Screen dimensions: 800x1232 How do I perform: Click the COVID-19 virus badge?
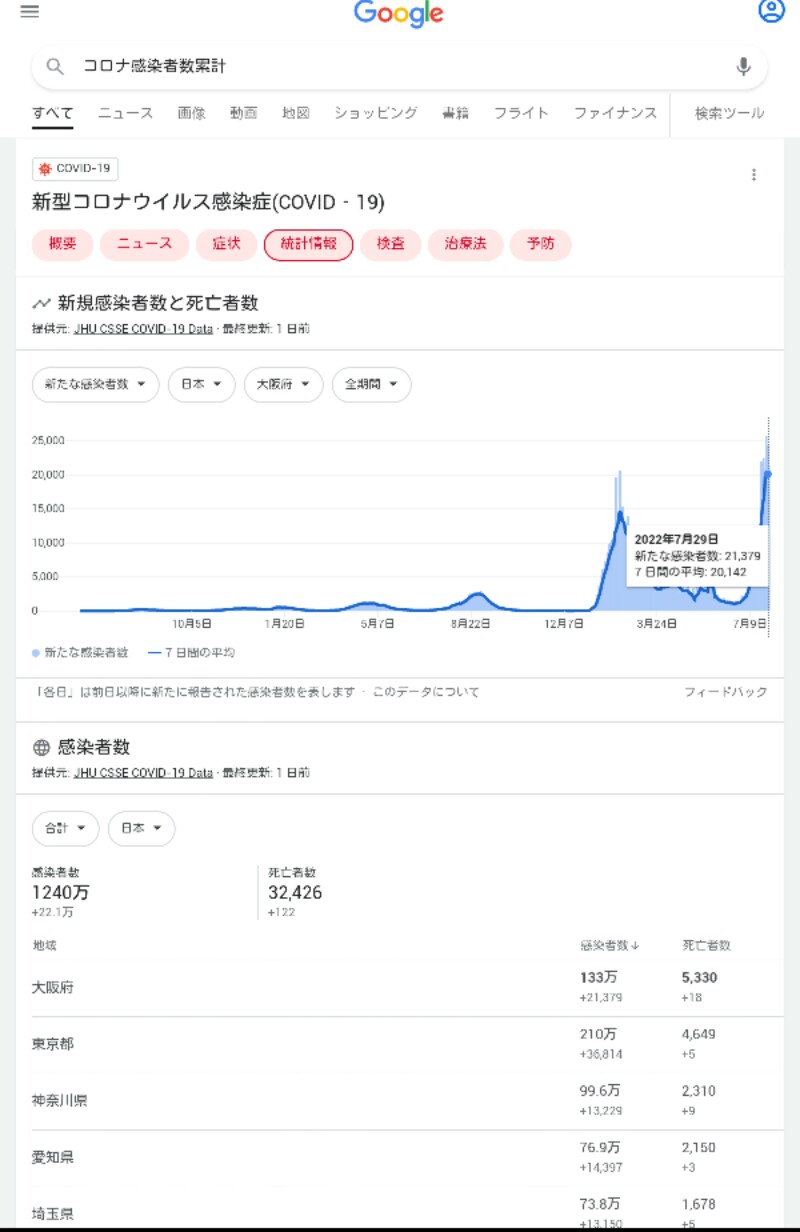pyautogui.click(x=75, y=169)
